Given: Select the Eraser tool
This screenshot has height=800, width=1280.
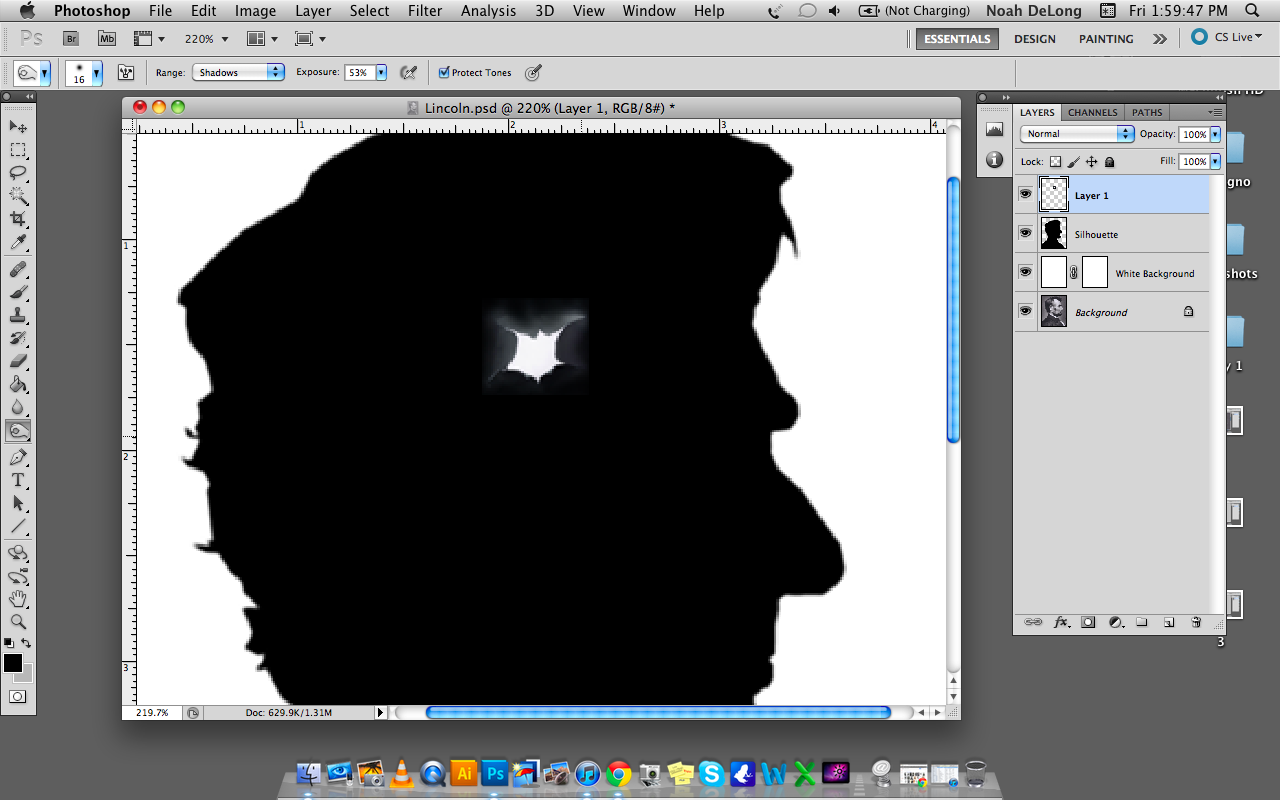Looking at the screenshot, I should [18, 362].
